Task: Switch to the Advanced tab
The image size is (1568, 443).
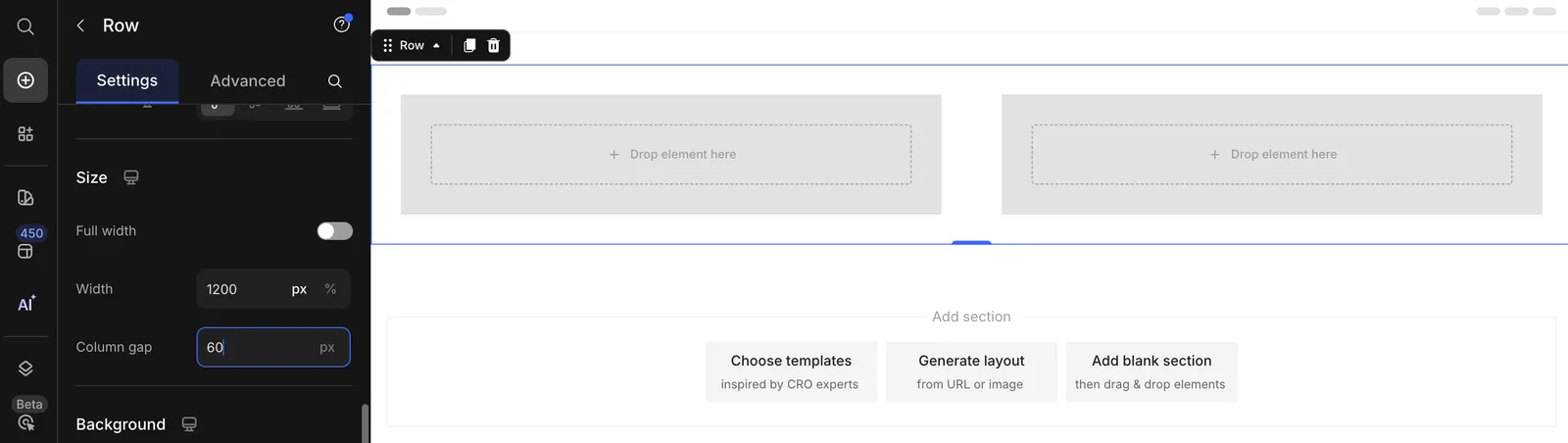Action: coord(248,81)
